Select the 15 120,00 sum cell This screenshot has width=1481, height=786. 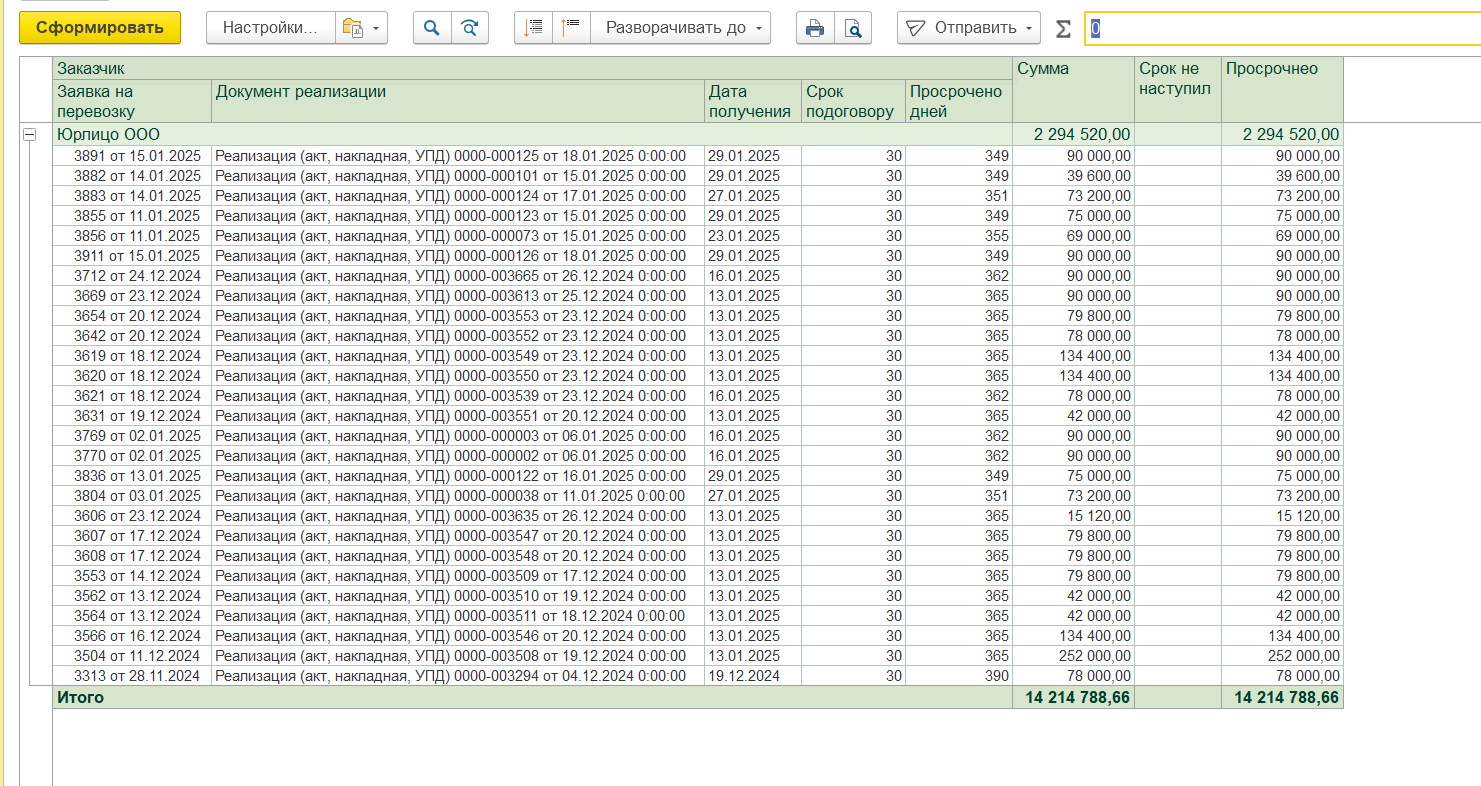[x=1074, y=516]
